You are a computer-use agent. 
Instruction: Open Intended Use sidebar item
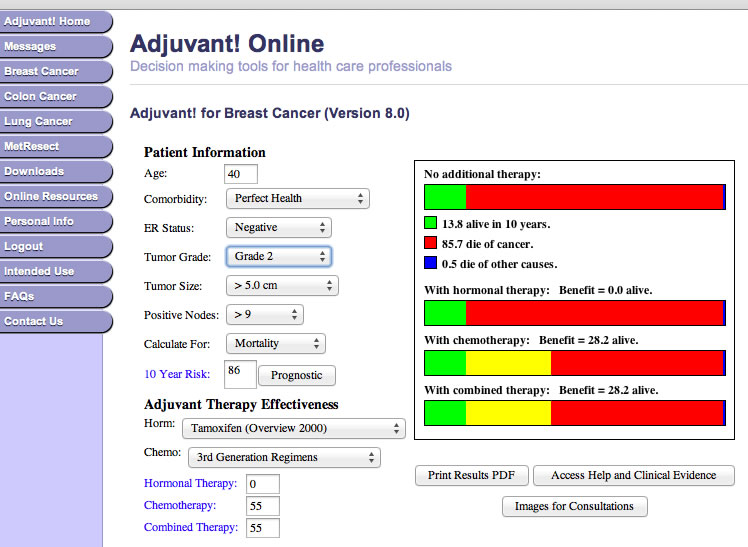point(56,271)
